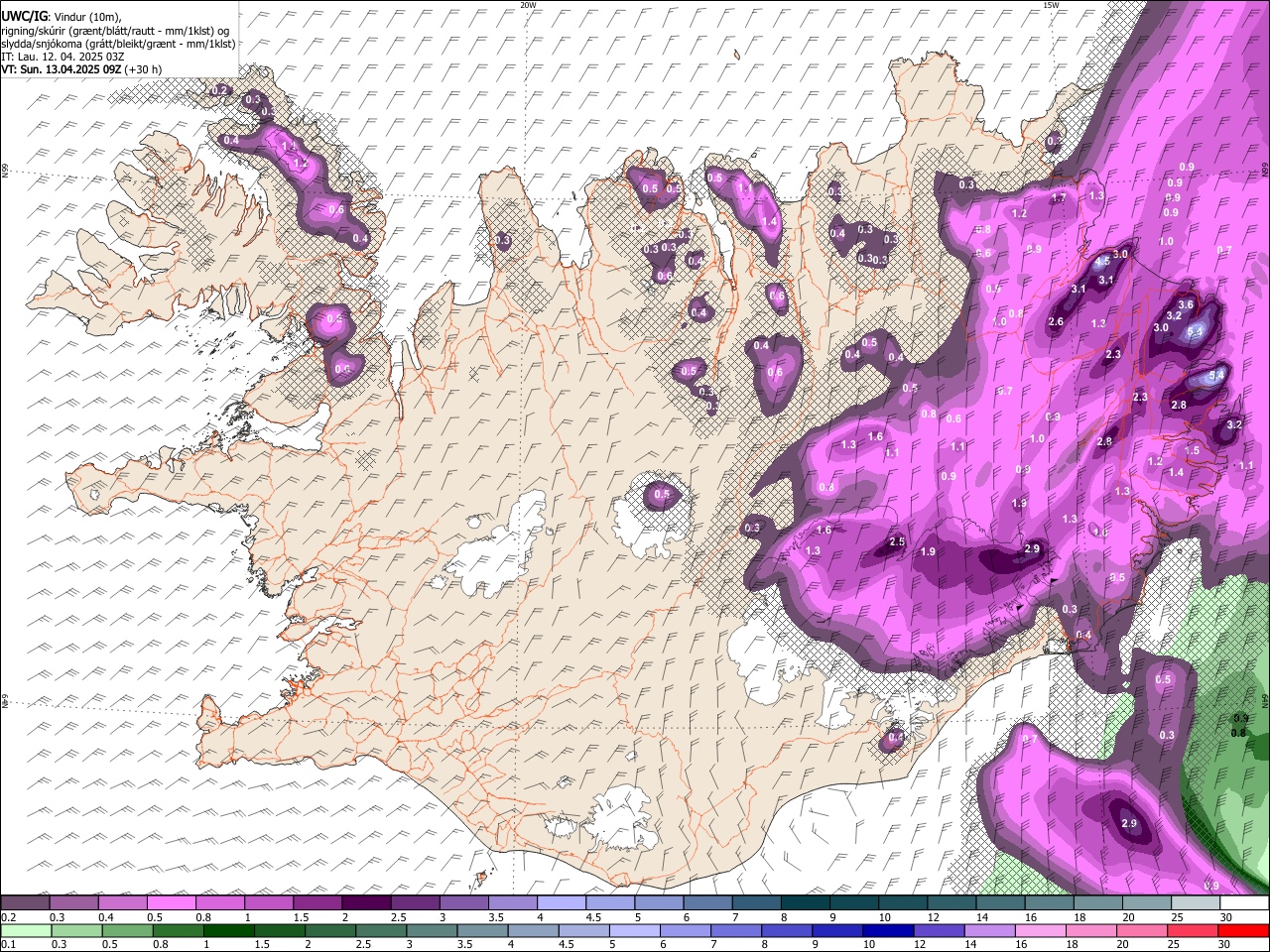Click the "1.5" value on the map near the east coast
Screen dimensions: 1270x952
[x=1192, y=450]
